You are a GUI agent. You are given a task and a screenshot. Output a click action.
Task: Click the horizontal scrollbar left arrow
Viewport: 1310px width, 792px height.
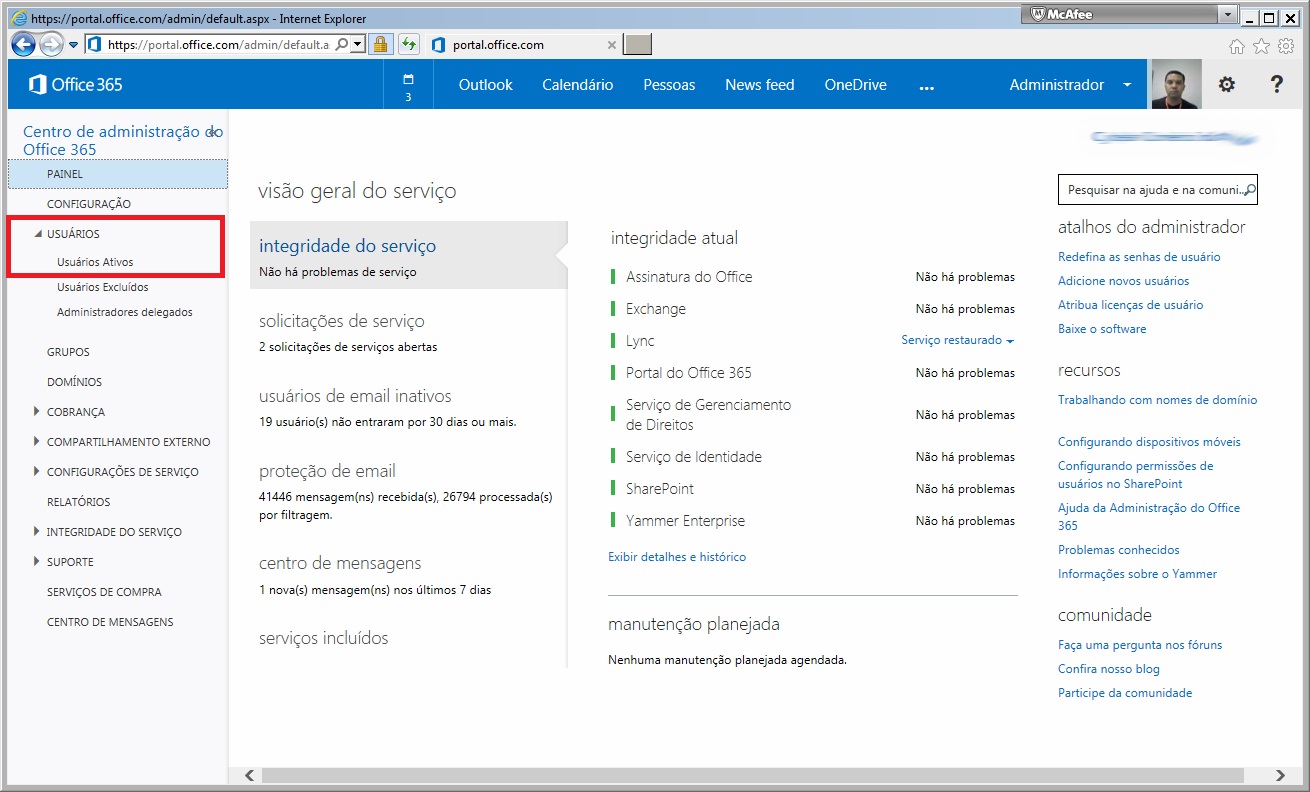pos(250,775)
